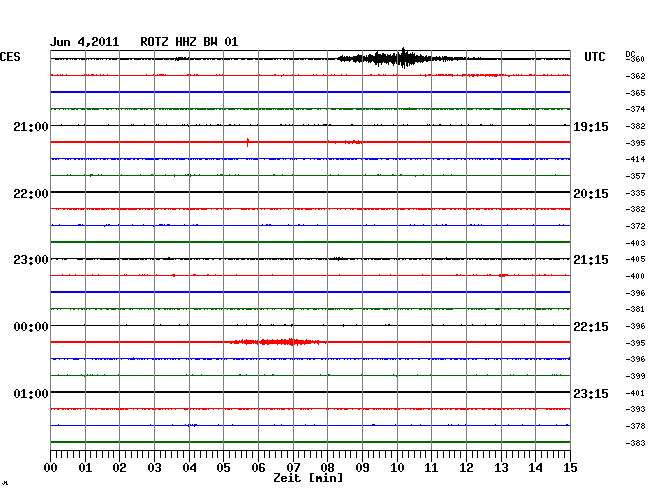Select the "20:15" UTC time label

[591, 194]
